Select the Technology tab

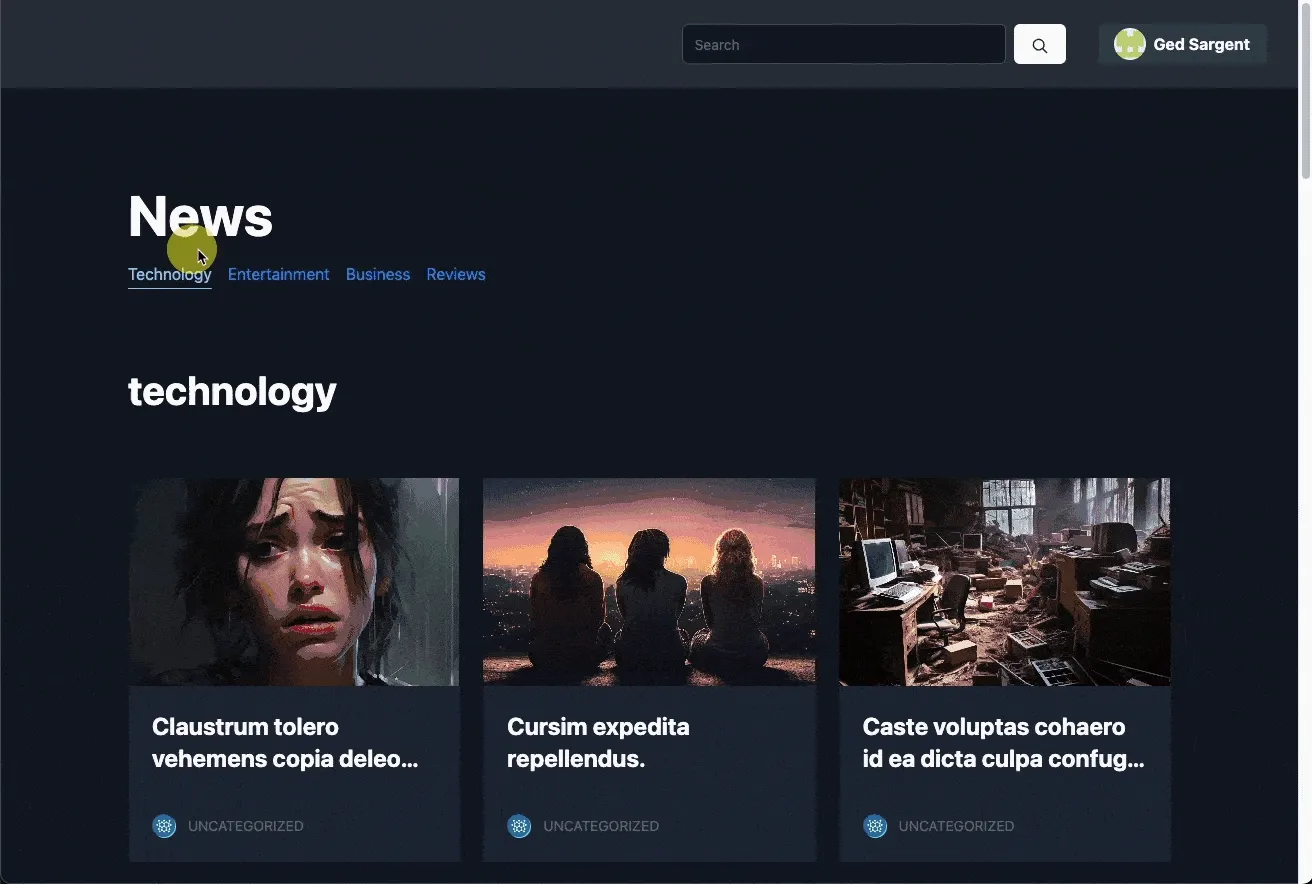(x=170, y=275)
